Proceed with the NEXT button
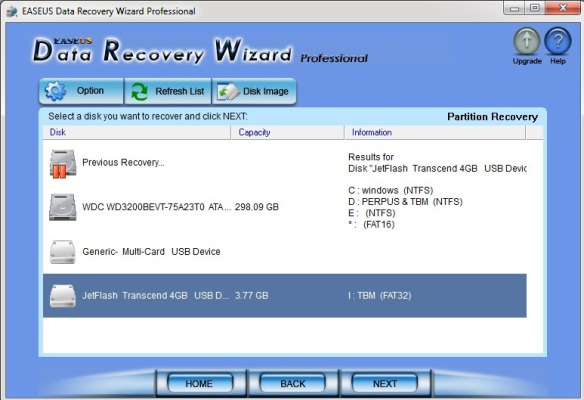Viewport: 584px width, 400px height. (x=385, y=384)
